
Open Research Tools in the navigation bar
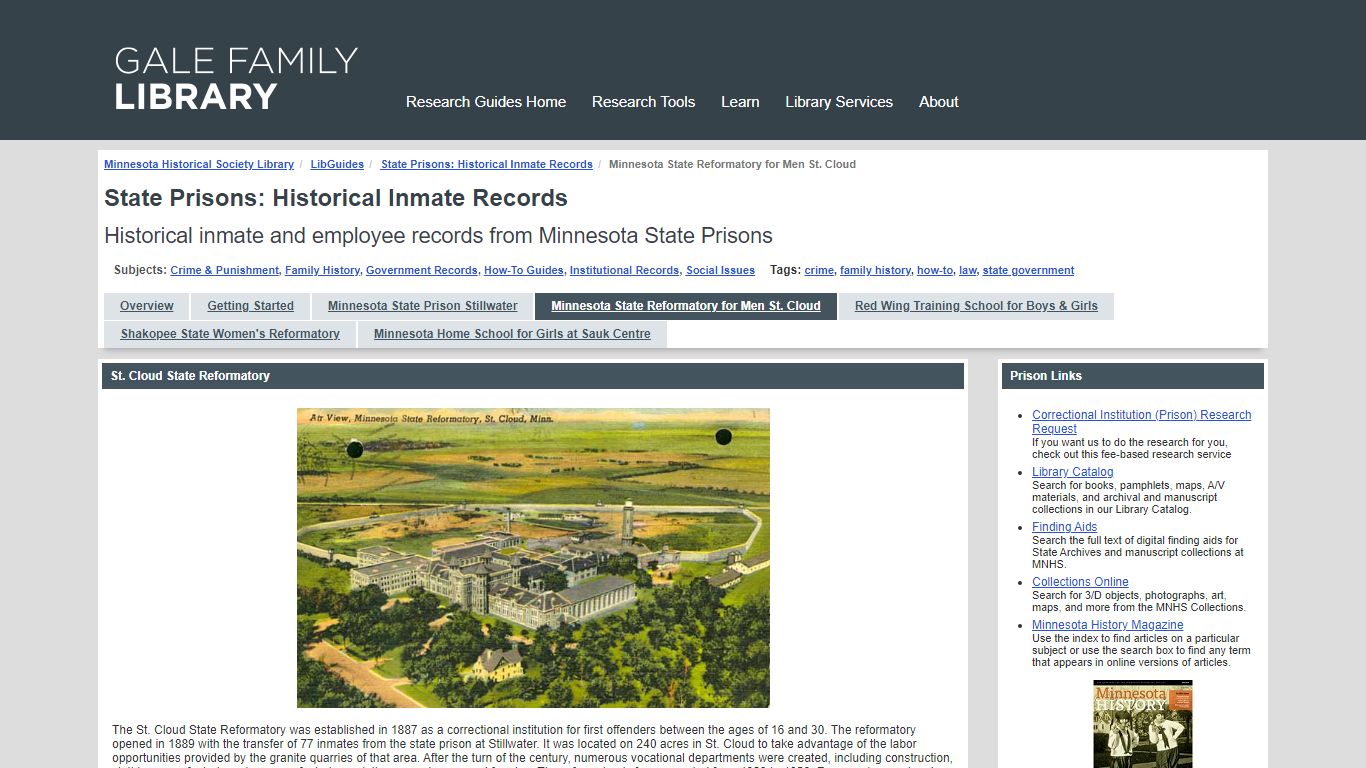[x=643, y=101]
